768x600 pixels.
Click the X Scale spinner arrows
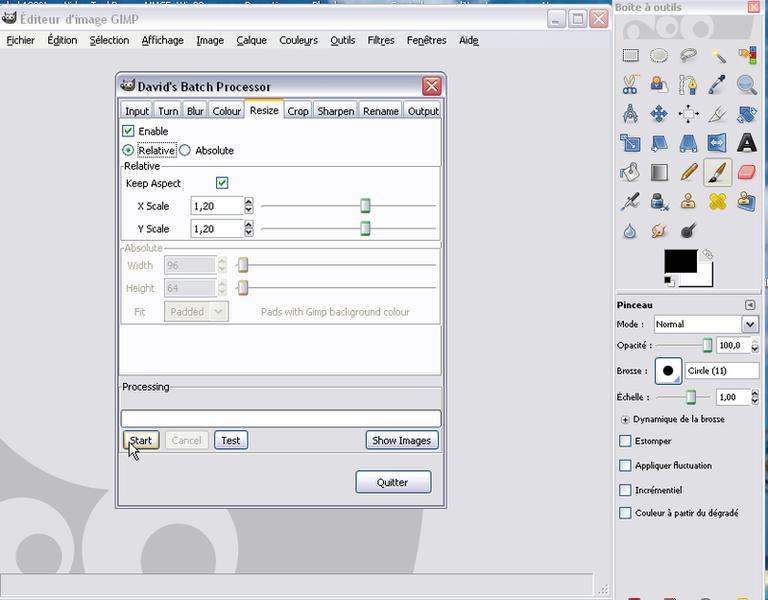[x=249, y=206]
